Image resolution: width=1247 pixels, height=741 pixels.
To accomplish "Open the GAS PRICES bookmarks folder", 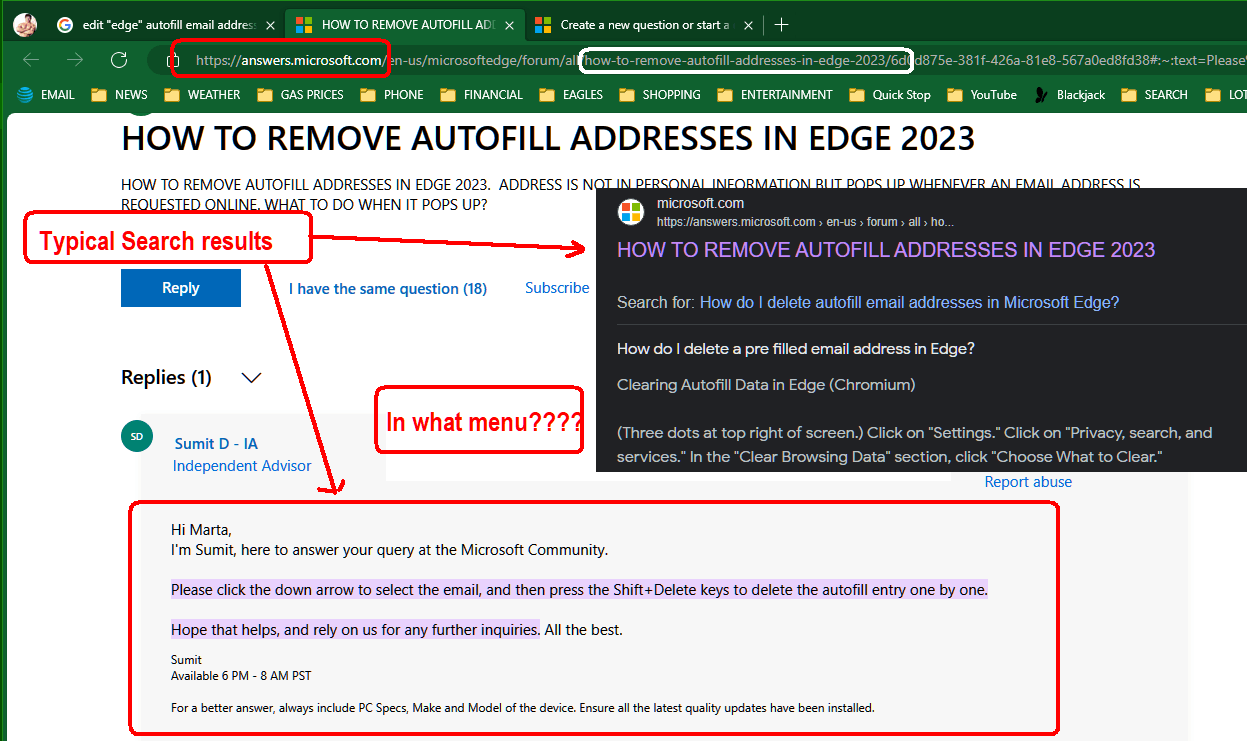I will coord(300,95).
